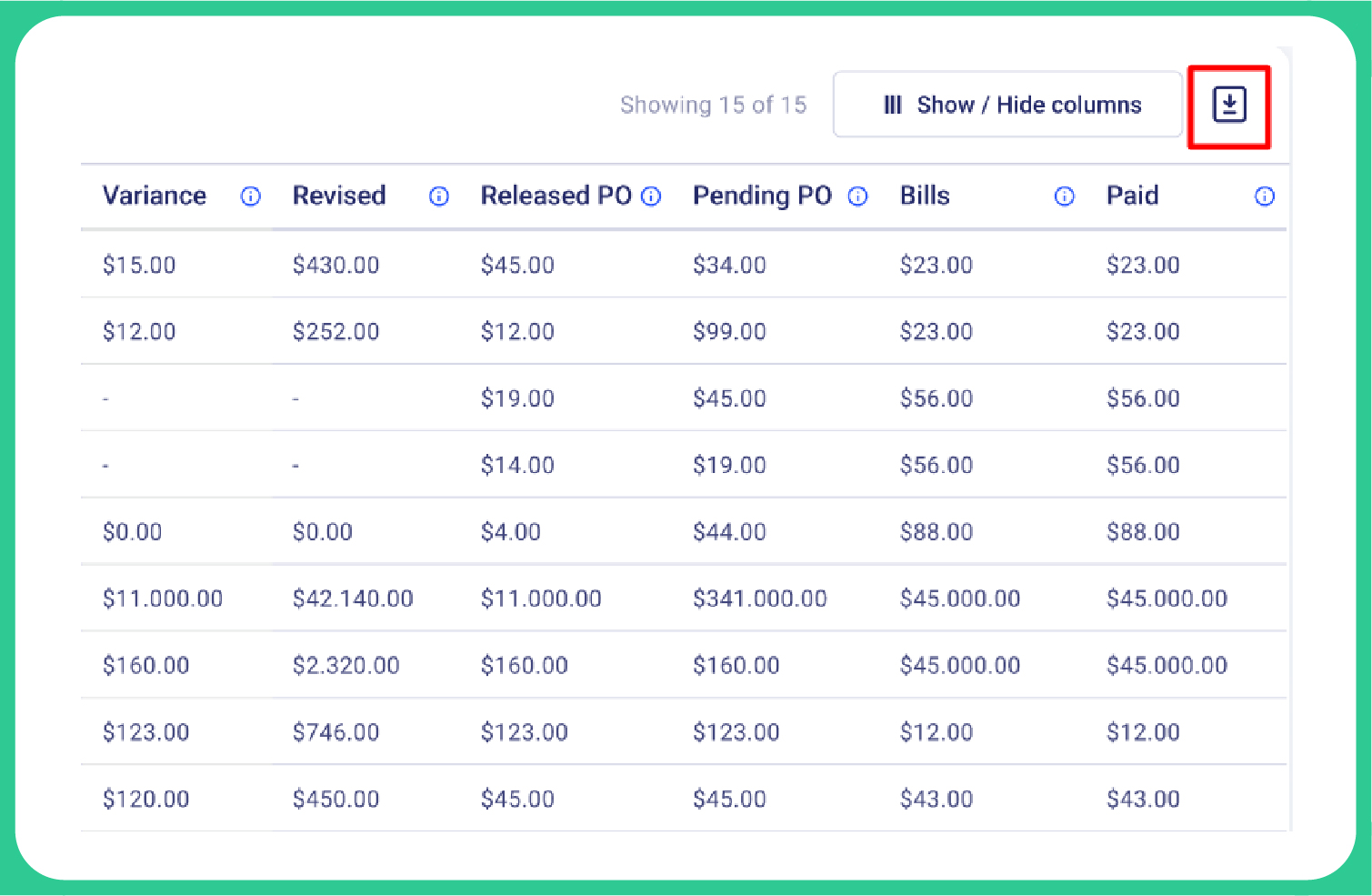Click the Paid column header

point(1132,196)
